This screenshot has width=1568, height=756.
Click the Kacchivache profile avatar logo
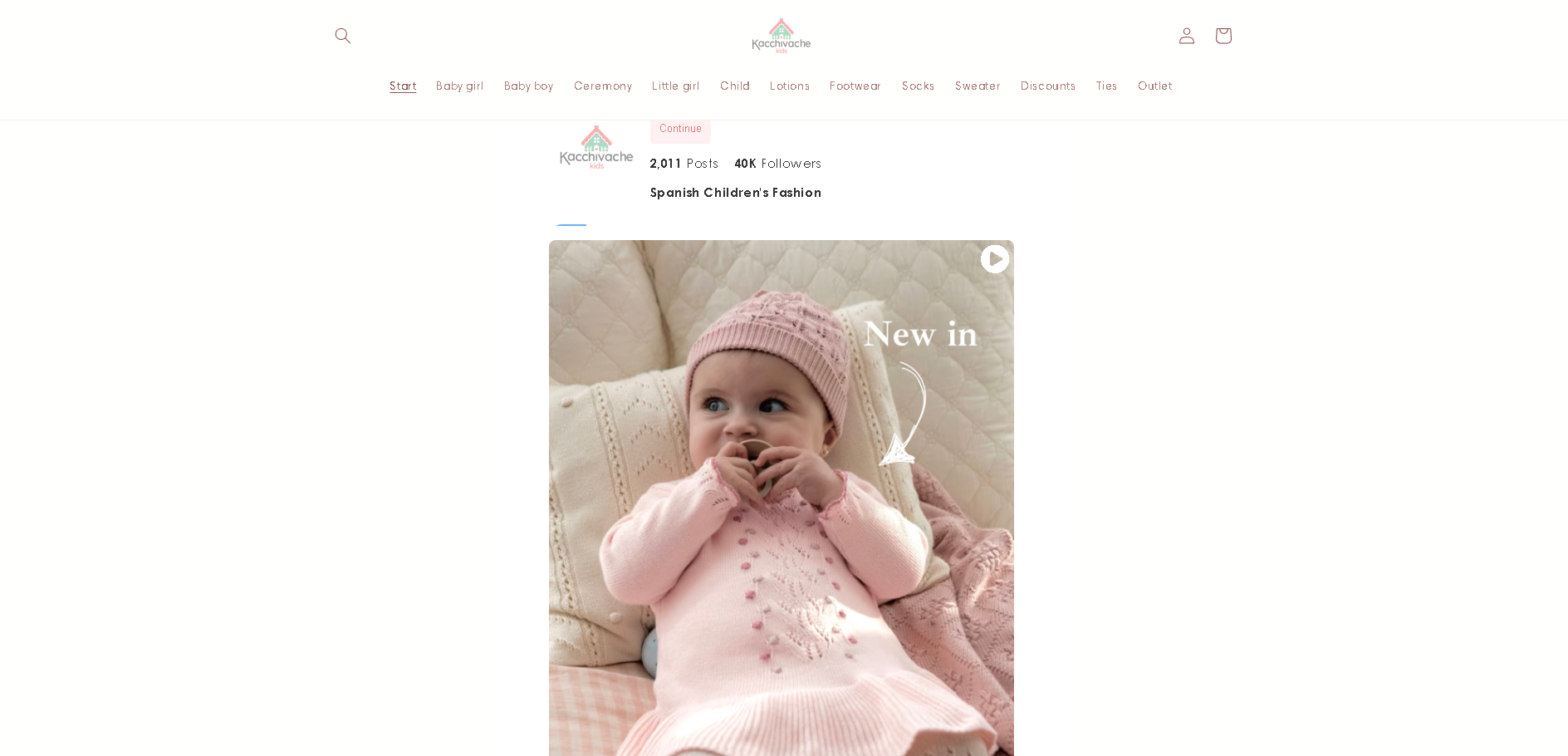(596, 147)
